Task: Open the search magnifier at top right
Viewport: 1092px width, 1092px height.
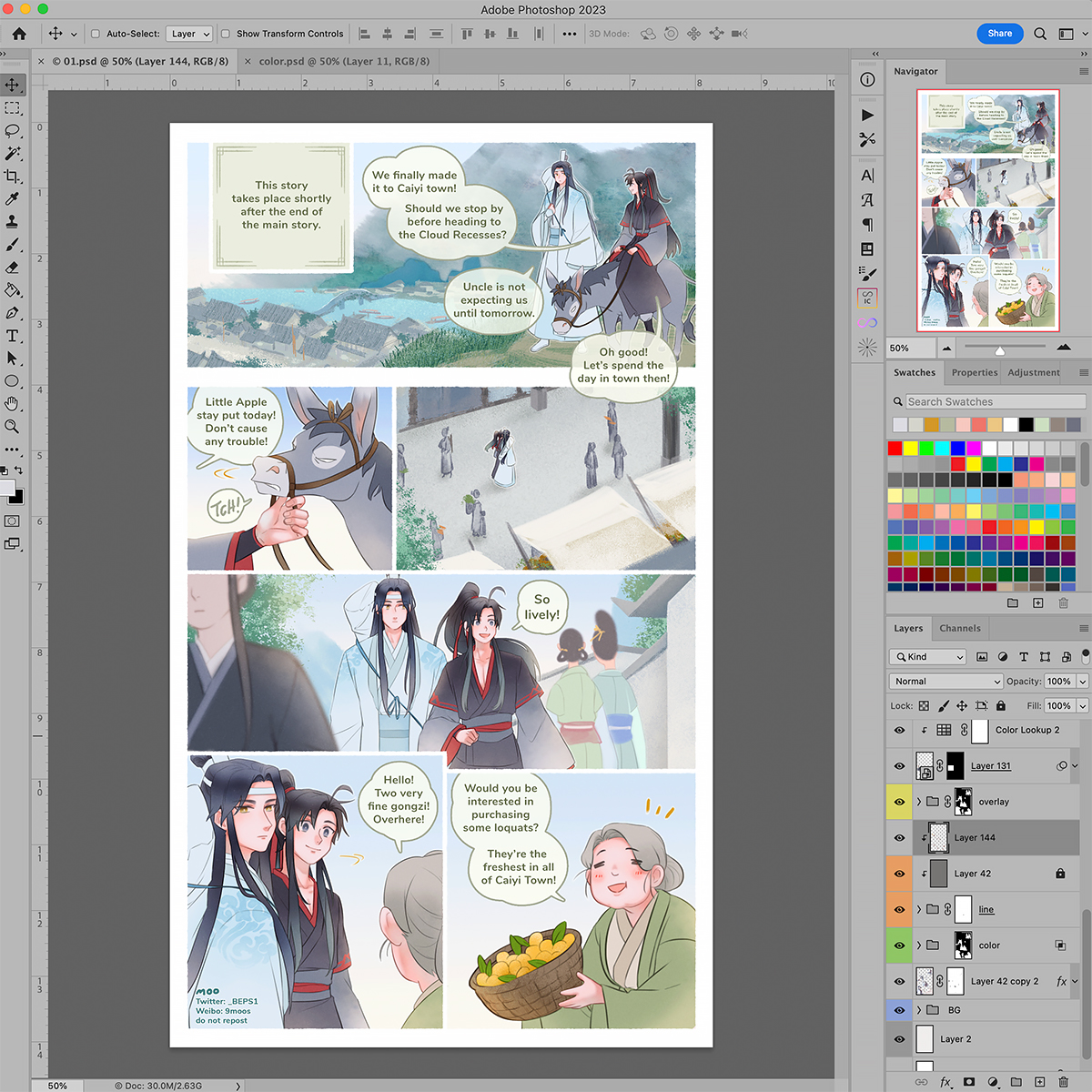Action: click(1040, 34)
